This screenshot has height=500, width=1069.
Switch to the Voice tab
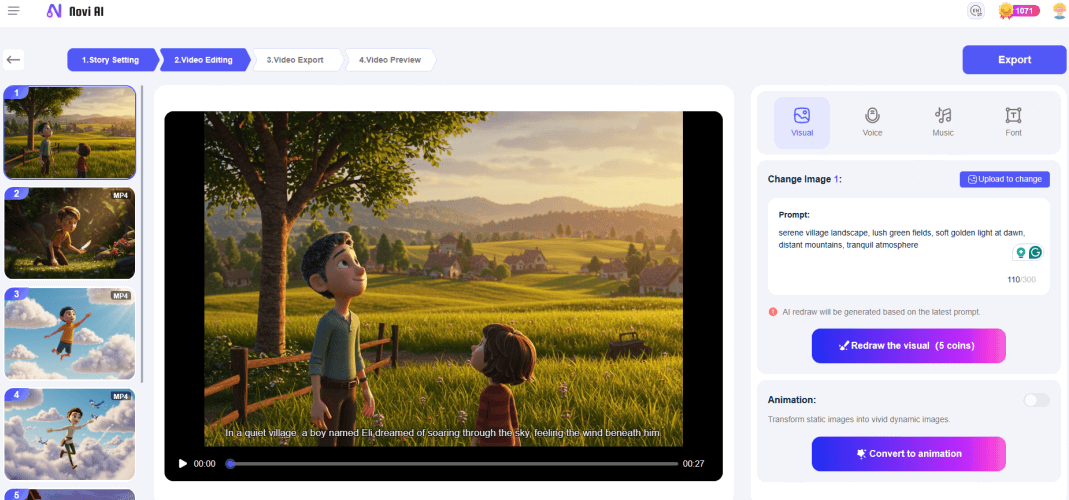pyautogui.click(x=872, y=123)
